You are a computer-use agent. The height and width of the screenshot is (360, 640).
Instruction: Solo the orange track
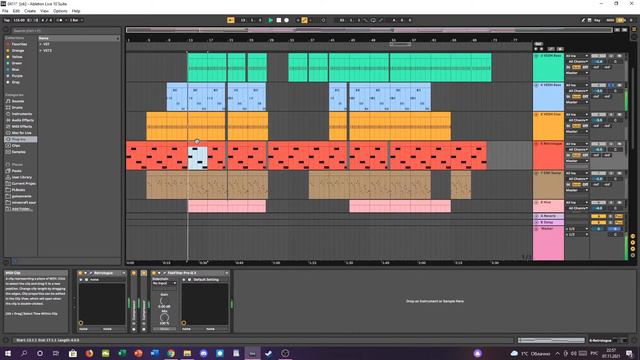click(x=611, y=115)
